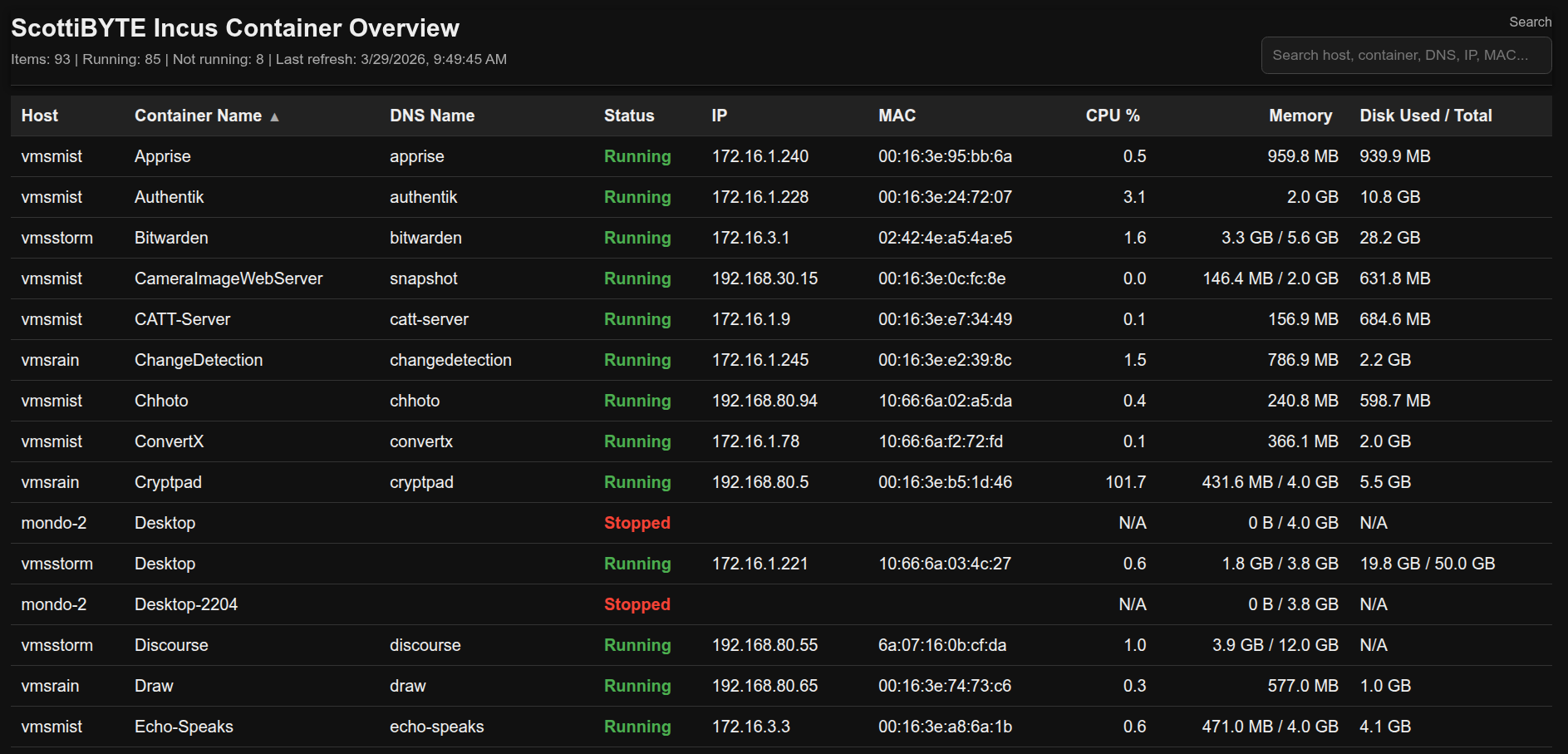Viewport: 1568px width, 754px height.
Task: Click the Running status of ChangeDetection
Action: (x=637, y=360)
